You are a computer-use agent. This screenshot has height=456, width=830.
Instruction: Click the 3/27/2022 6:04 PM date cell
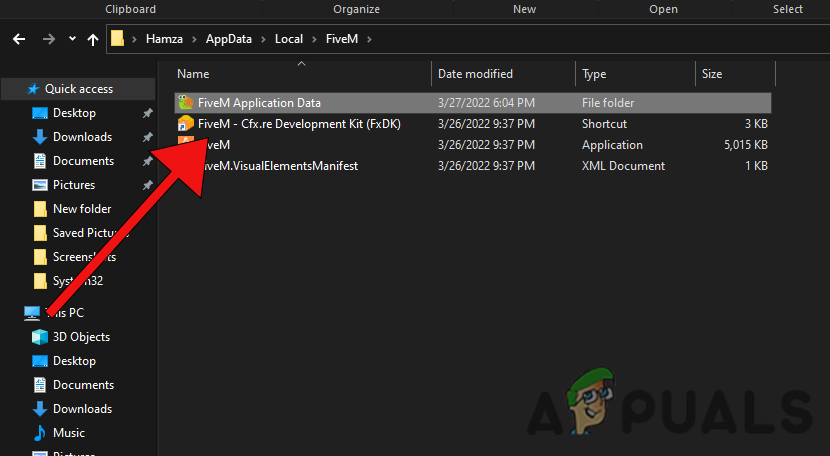coord(486,103)
